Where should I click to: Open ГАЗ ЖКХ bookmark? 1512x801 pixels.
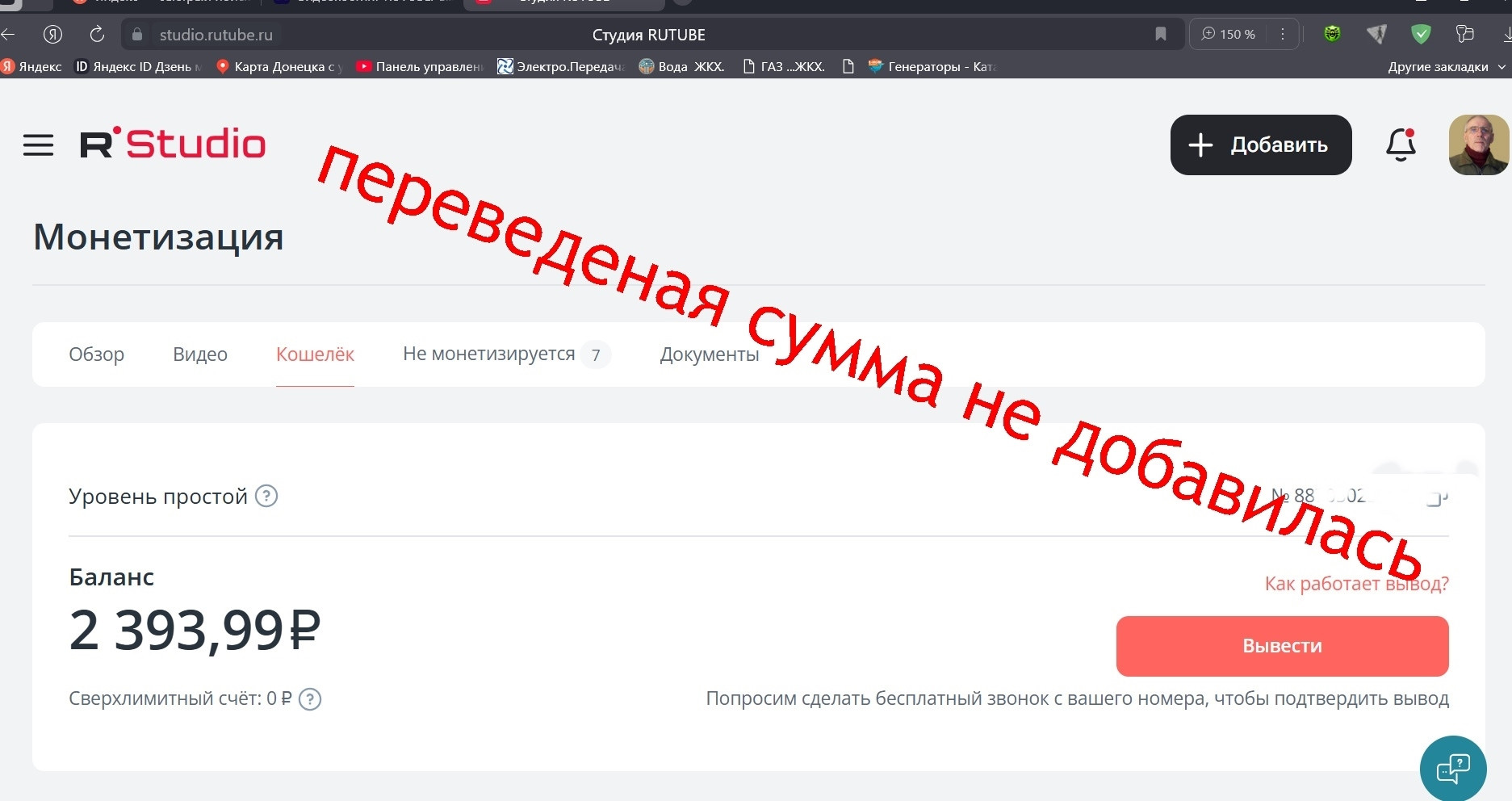[x=784, y=66]
